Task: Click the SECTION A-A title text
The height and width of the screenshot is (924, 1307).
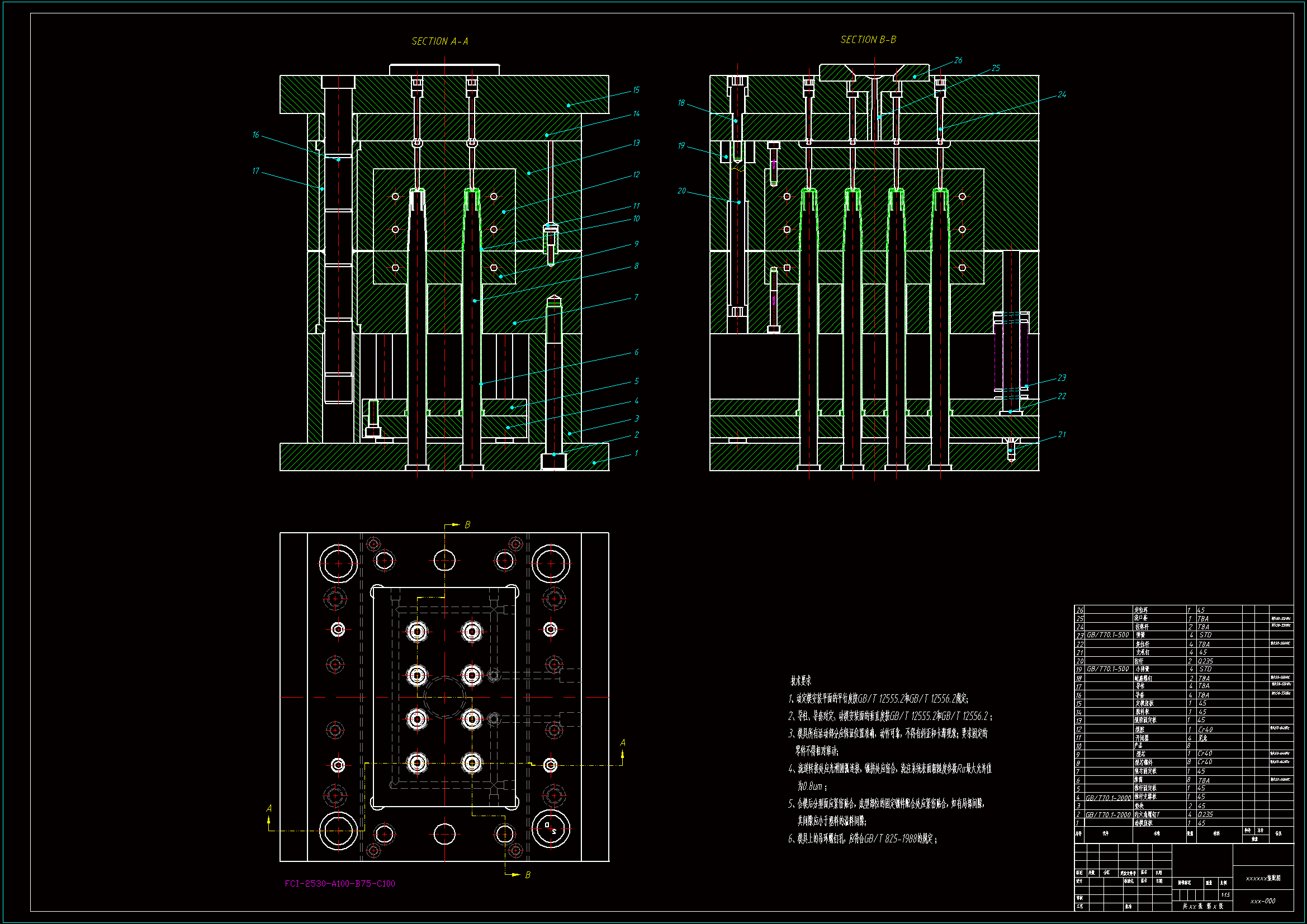Action: [439, 41]
